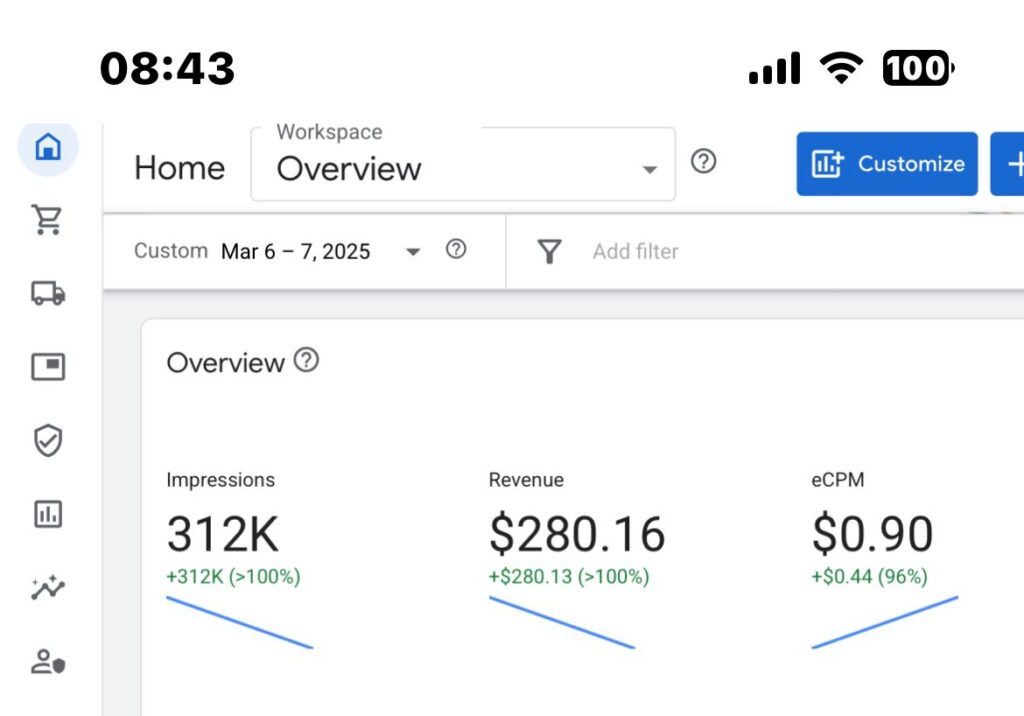Open the shield checkmark protections icon
The image size is (1024, 716).
coord(48,440)
